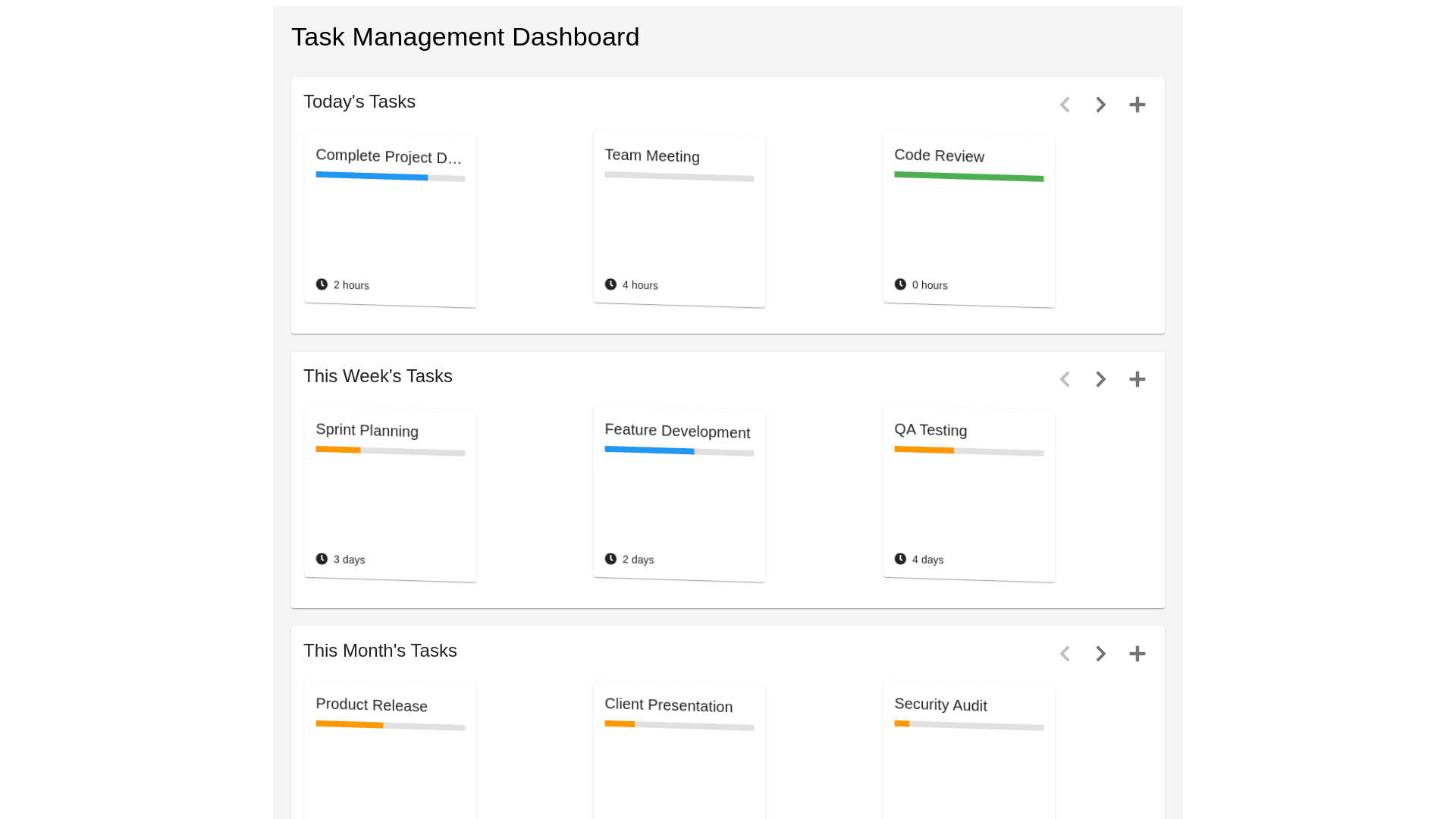Viewport: 1456px width, 819px height.
Task: Go to previous page of Today's Tasks
Action: (x=1065, y=105)
